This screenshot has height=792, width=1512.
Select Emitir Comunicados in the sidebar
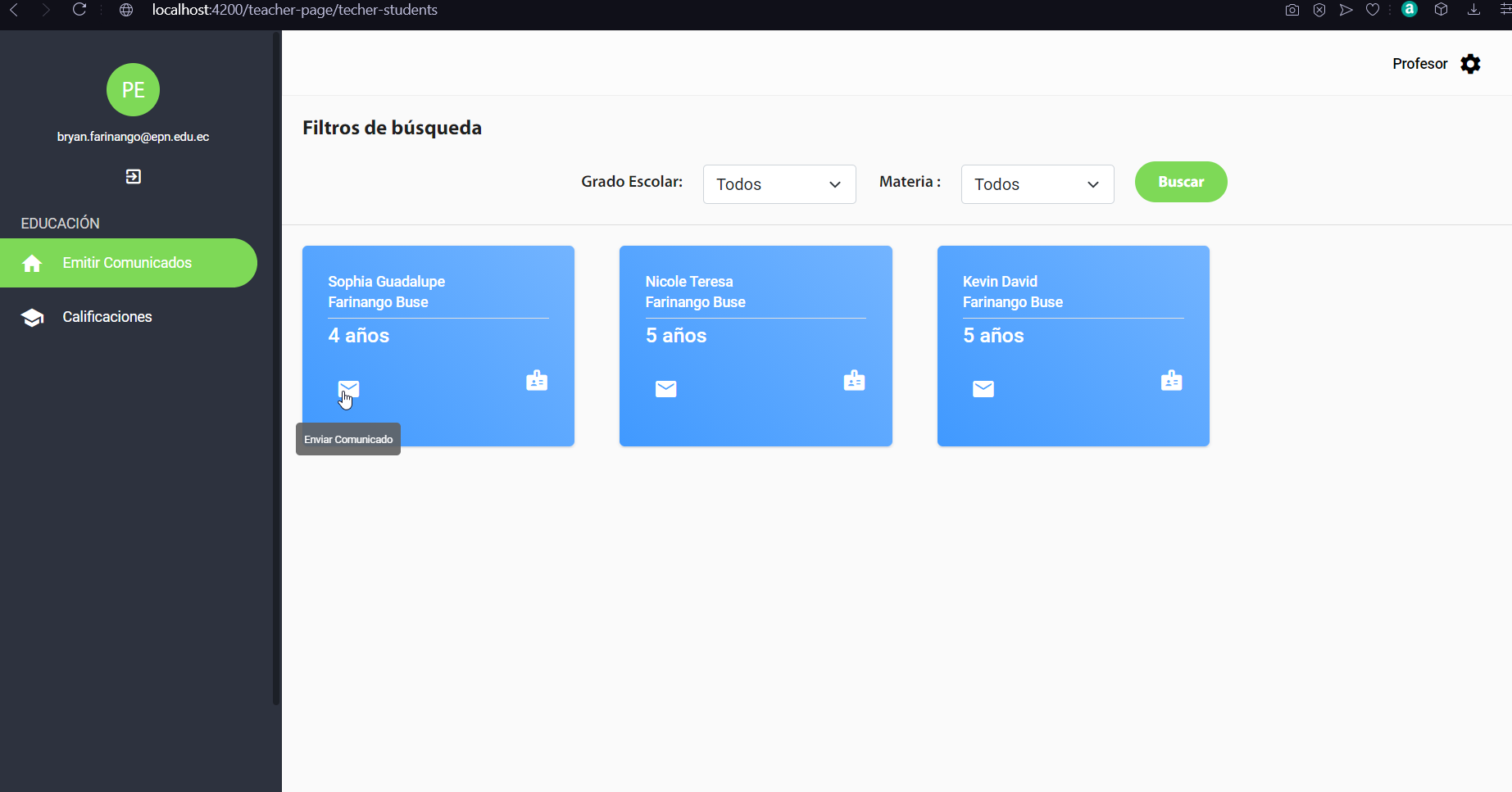pos(126,263)
